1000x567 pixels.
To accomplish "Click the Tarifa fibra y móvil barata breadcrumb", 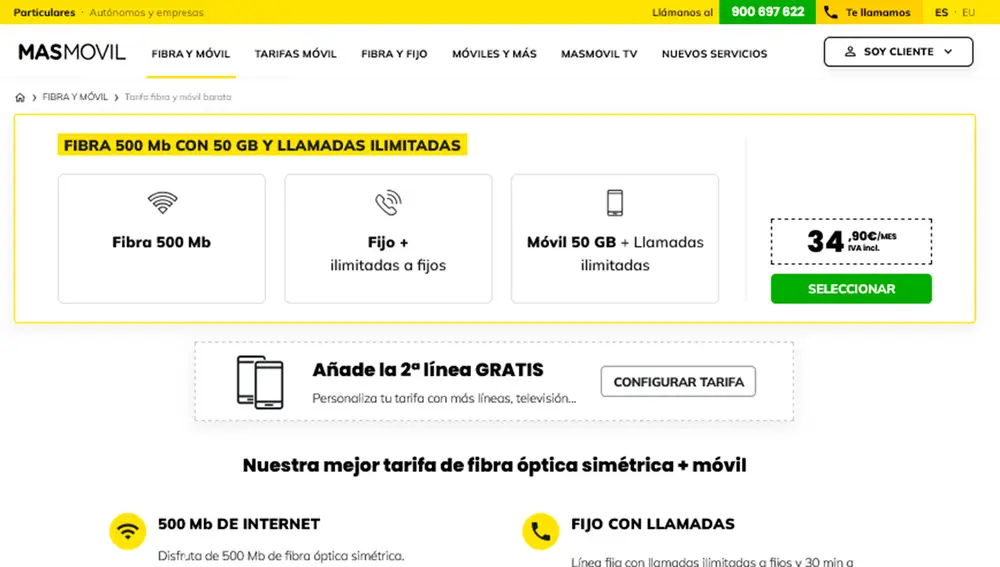I will [x=178, y=97].
